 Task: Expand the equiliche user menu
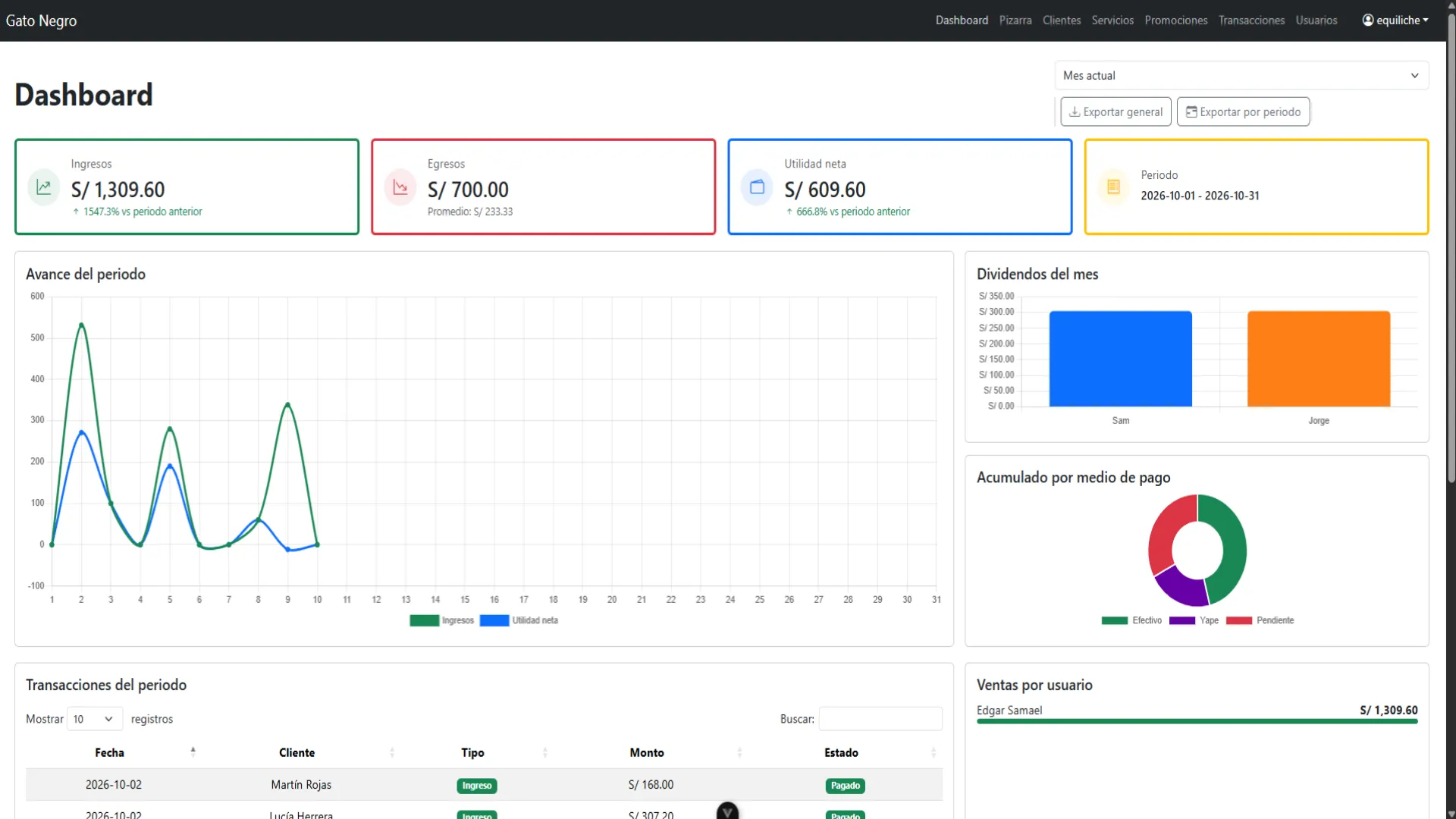point(1395,20)
